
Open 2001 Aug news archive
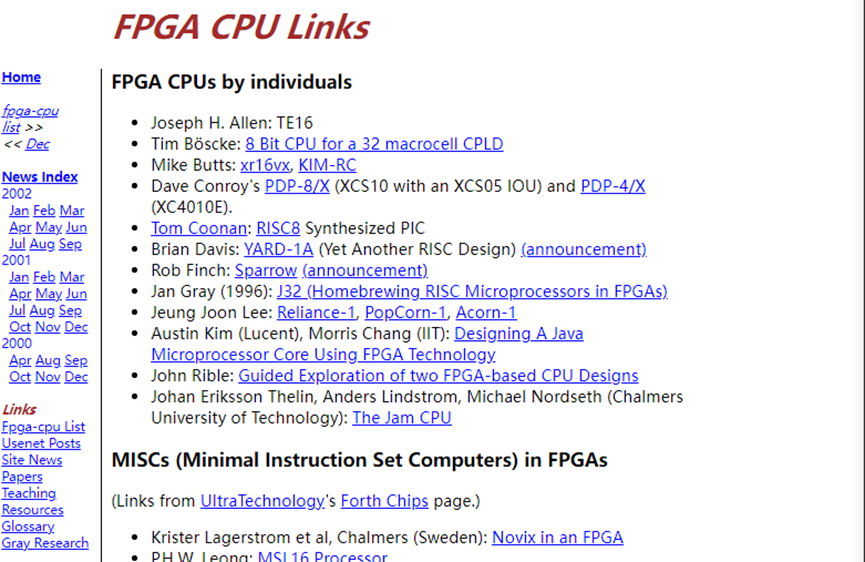pos(42,311)
